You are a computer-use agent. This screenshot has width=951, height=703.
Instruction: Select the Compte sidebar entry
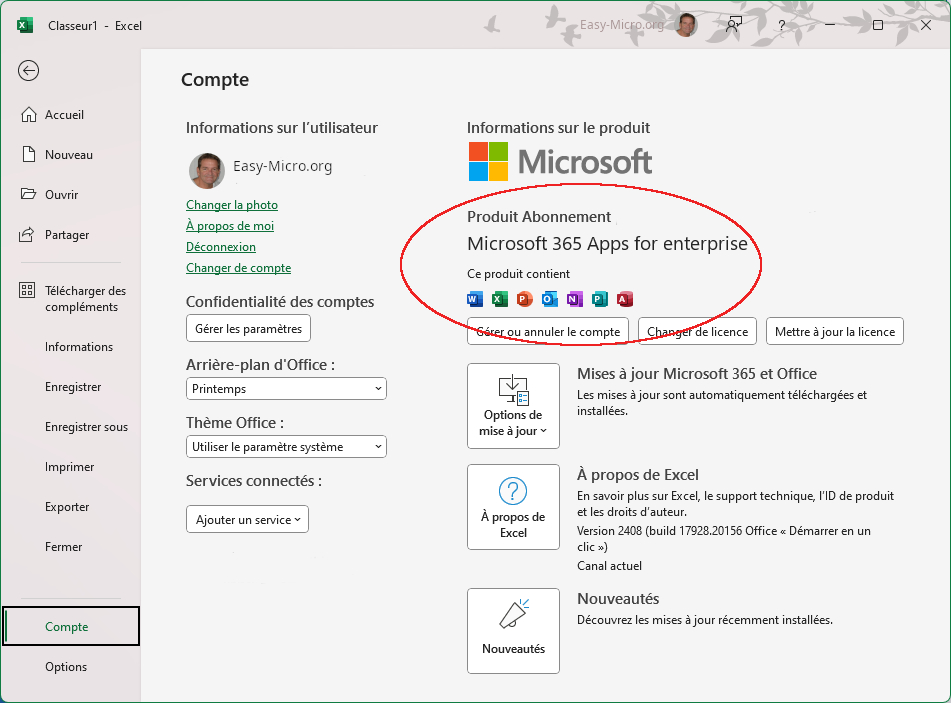pyautogui.click(x=71, y=626)
